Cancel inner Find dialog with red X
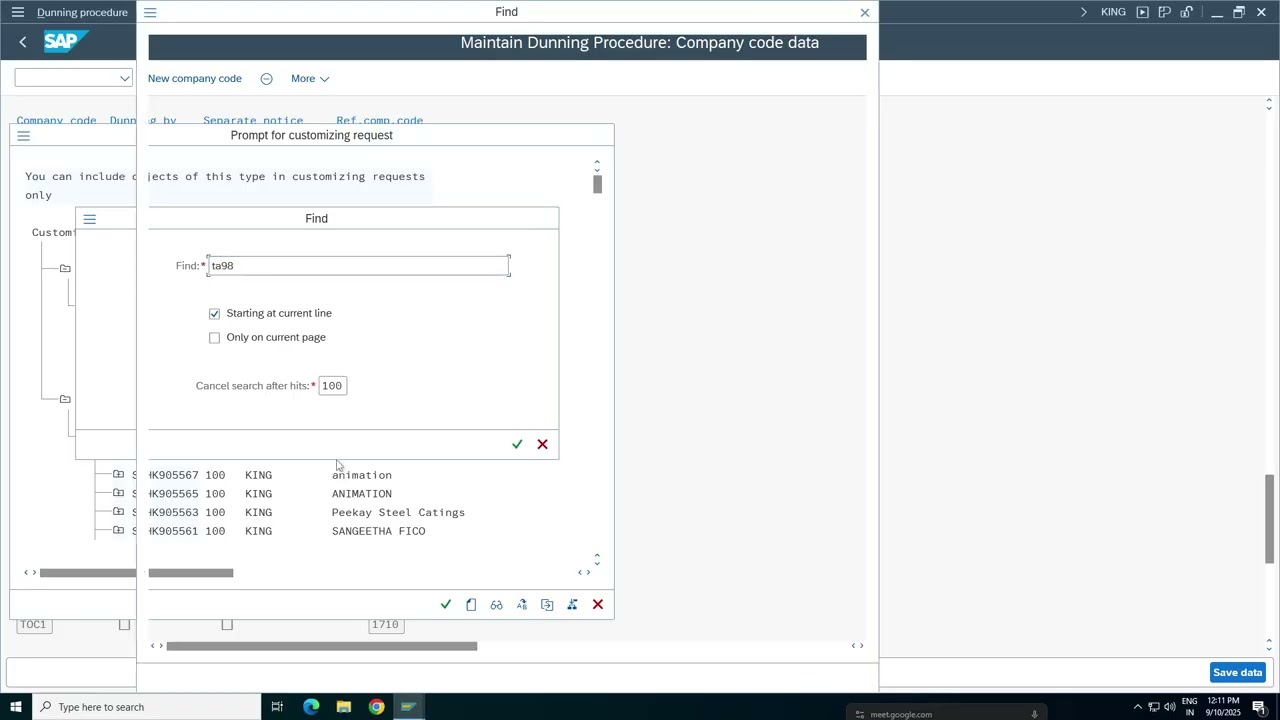1280x720 pixels. [x=543, y=444]
